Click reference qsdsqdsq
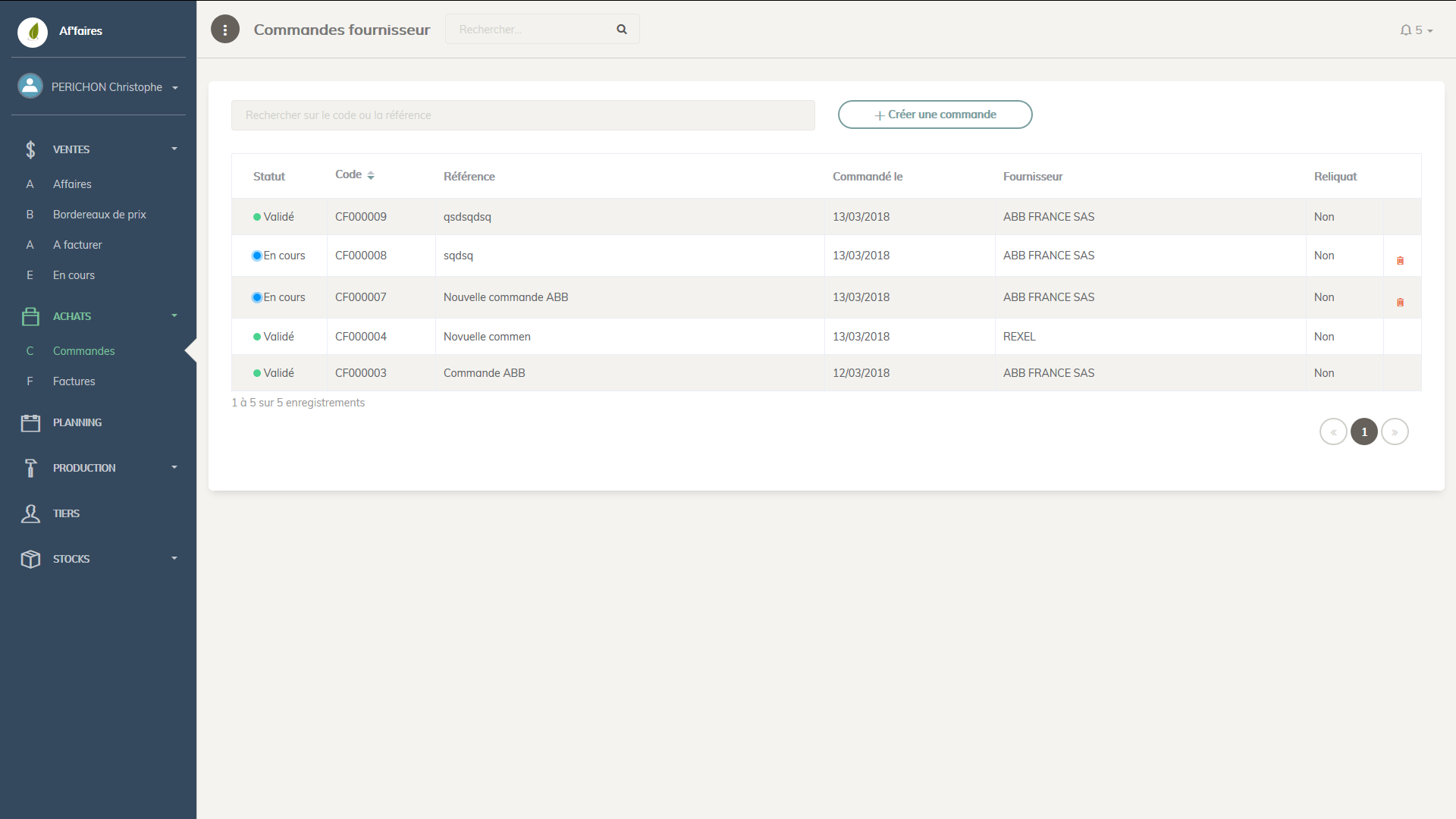The height and width of the screenshot is (819, 1456). (467, 217)
